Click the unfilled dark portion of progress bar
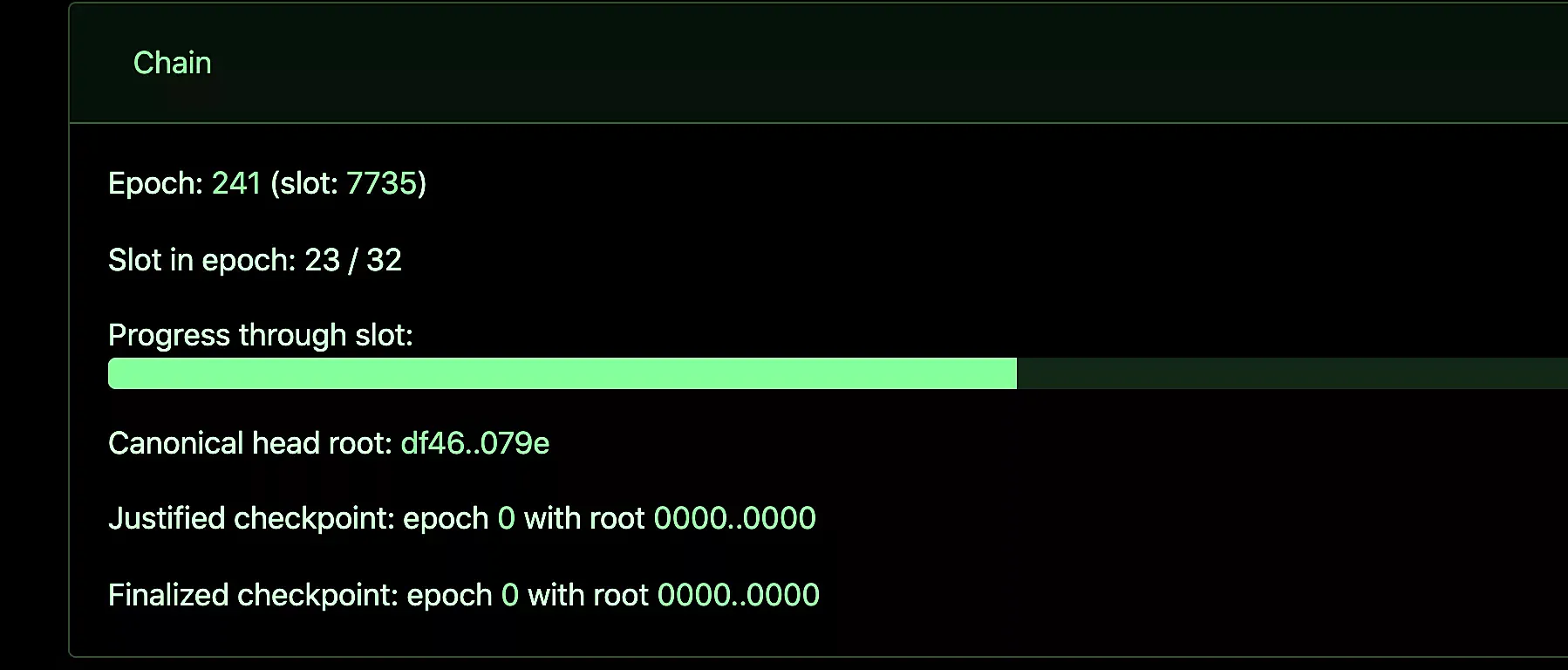This screenshot has width=1568, height=670. pos(1292,373)
